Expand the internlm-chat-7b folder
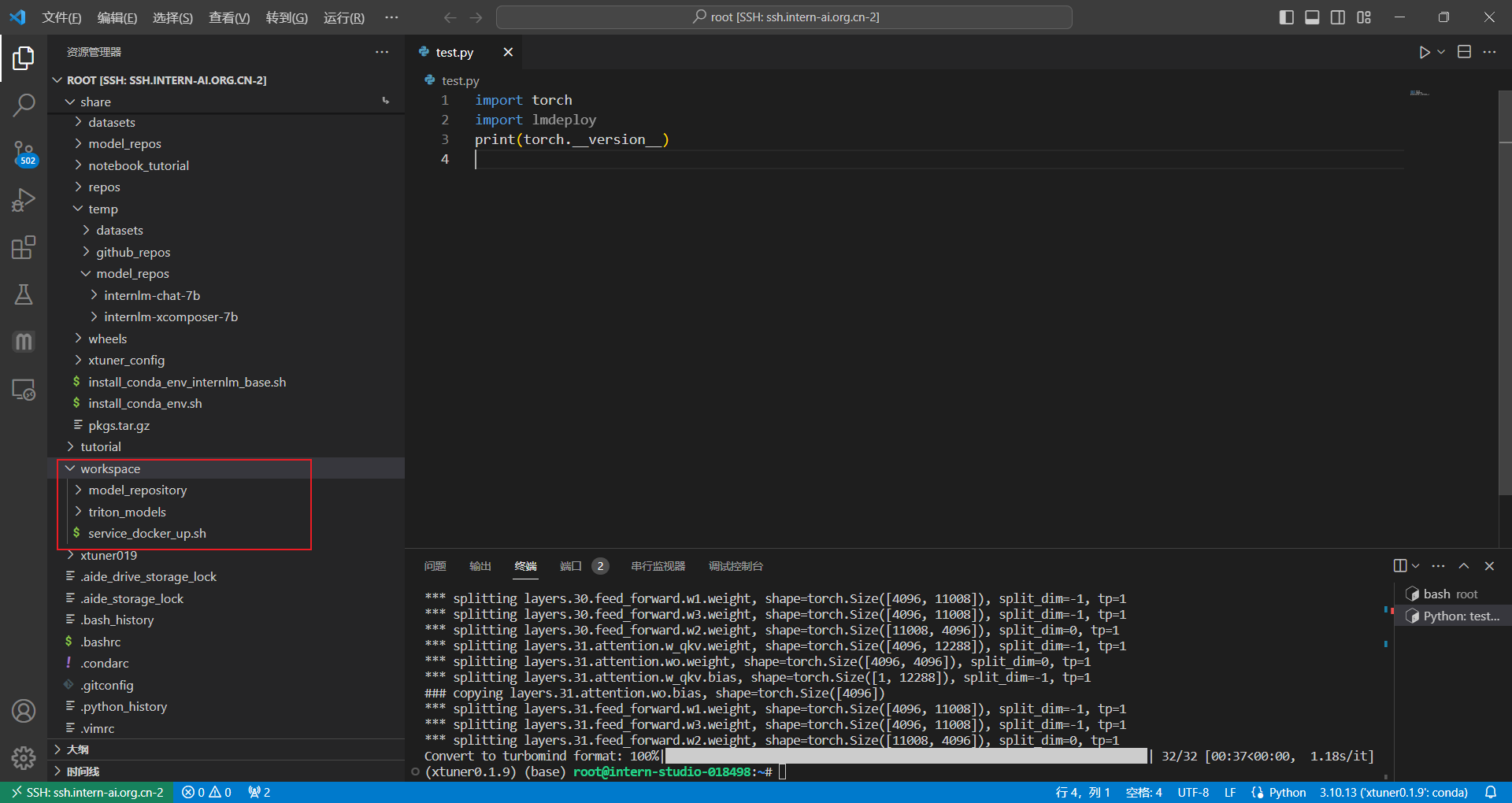 (x=152, y=295)
